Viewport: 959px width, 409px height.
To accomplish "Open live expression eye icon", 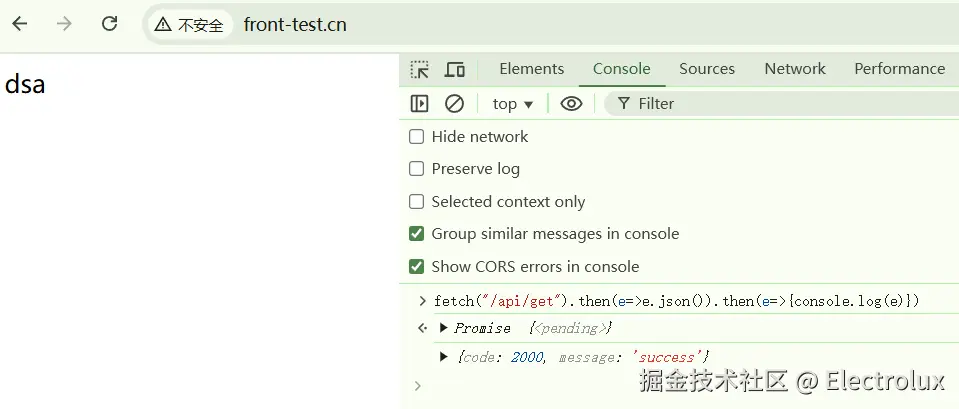I will (571, 104).
